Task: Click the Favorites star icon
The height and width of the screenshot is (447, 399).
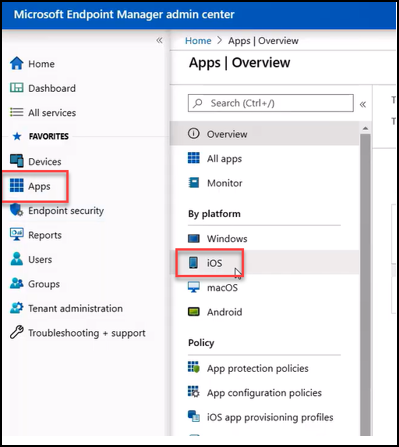Action: pos(17,136)
